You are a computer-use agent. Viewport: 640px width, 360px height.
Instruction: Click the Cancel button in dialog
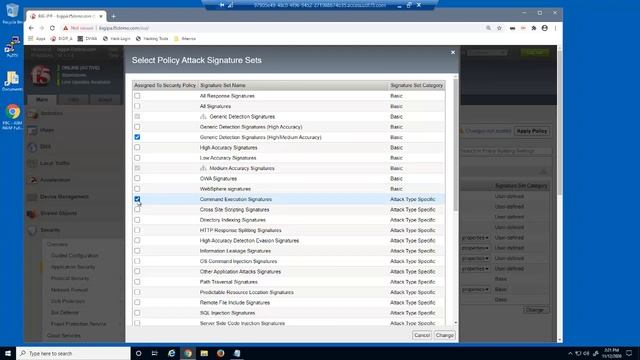pos(422,335)
